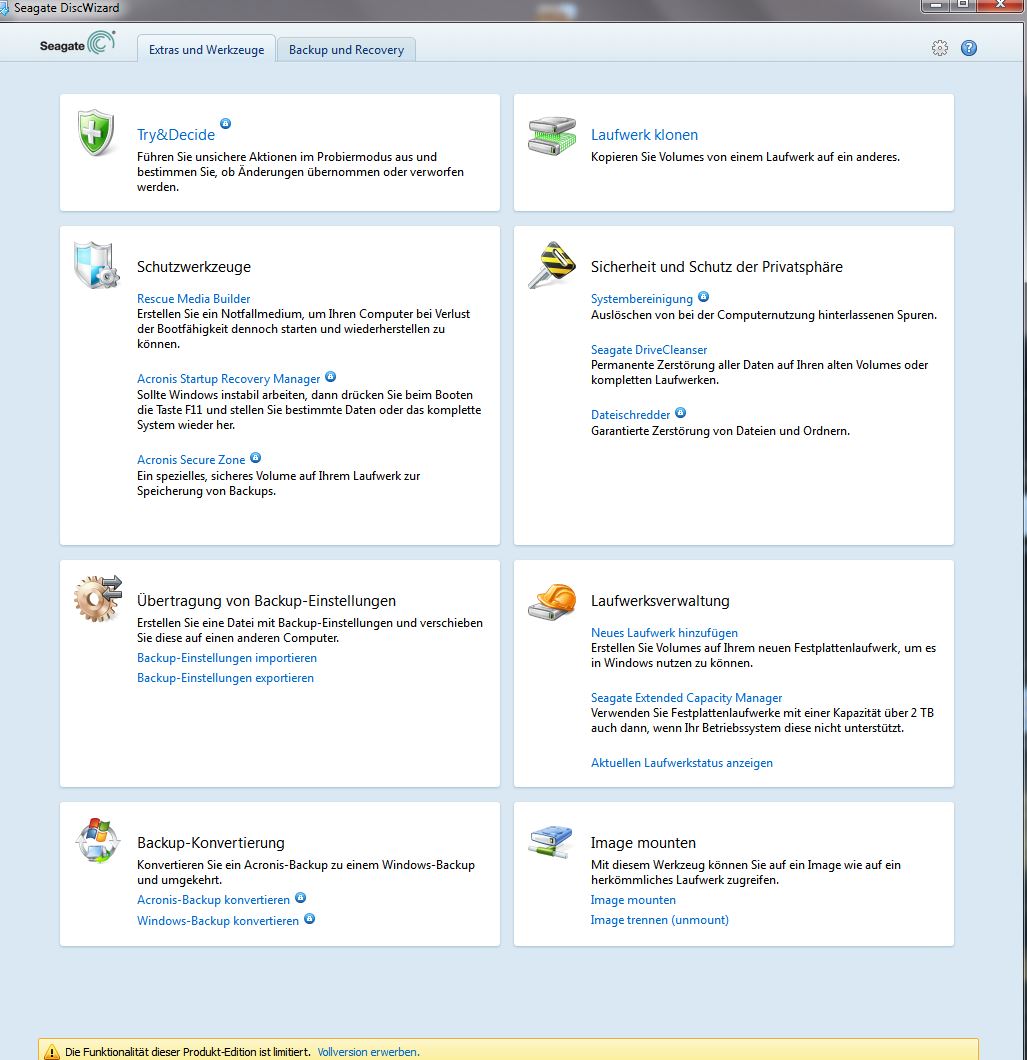Open Seagate DriveCleanser
The width and height of the screenshot is (1027, 1060).
tap(649, 350)
